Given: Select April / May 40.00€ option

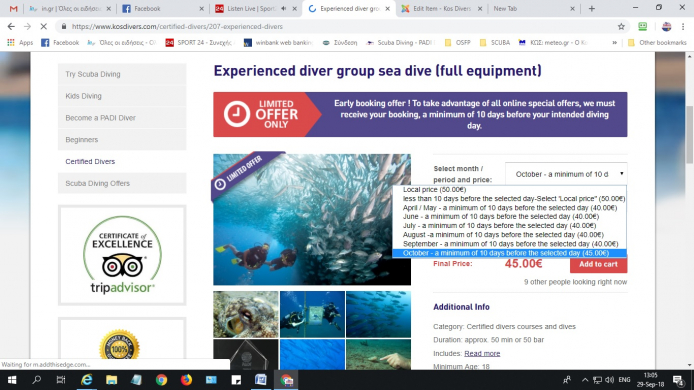Looking at the screenshot, I should 509,208.
